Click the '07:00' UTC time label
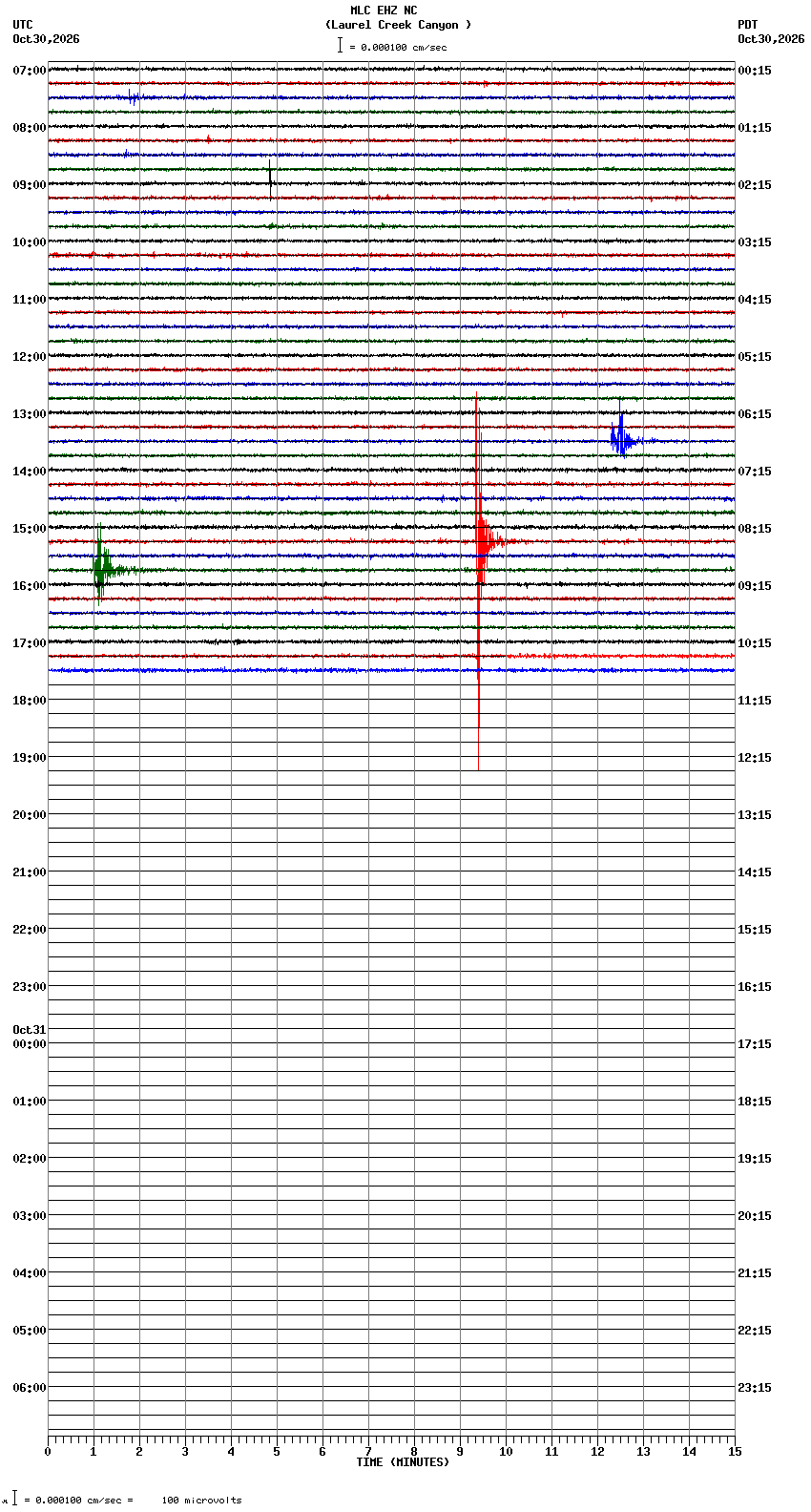The height and width of the screenshot is (1512, 811). click(x=29, y=71)
